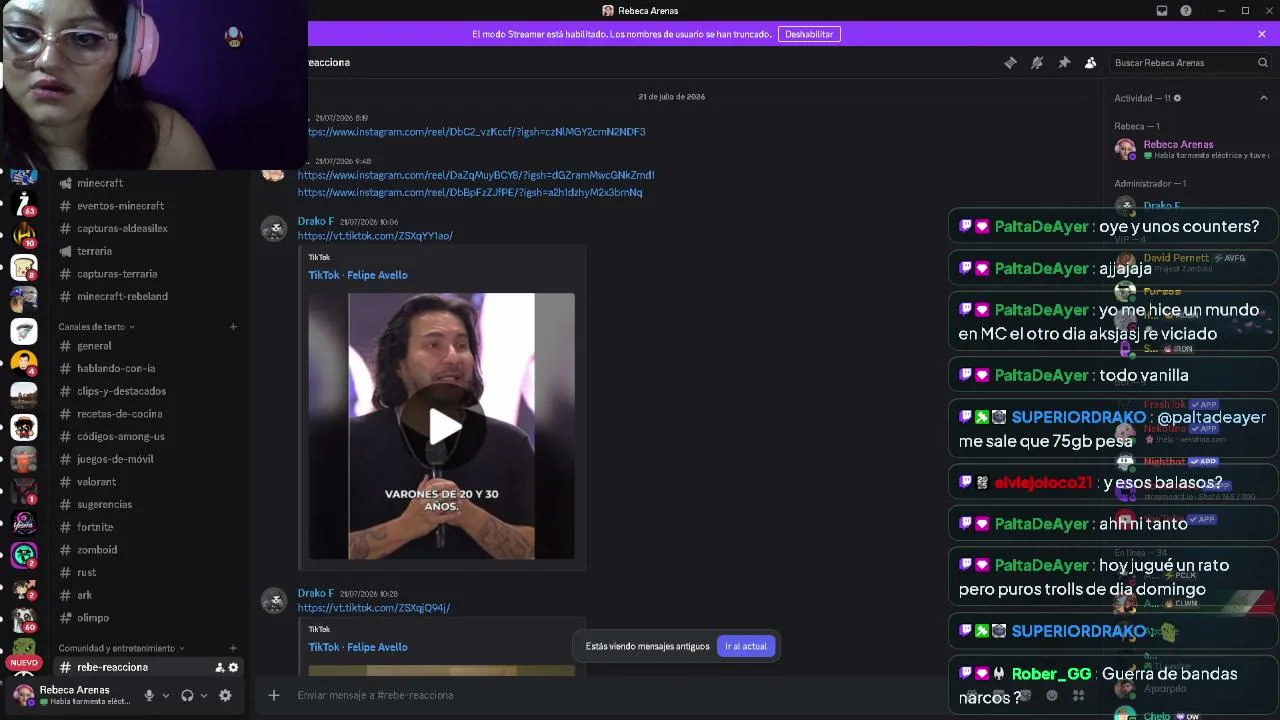Jump to present with Ir al actual

click(x=746, y=646)
